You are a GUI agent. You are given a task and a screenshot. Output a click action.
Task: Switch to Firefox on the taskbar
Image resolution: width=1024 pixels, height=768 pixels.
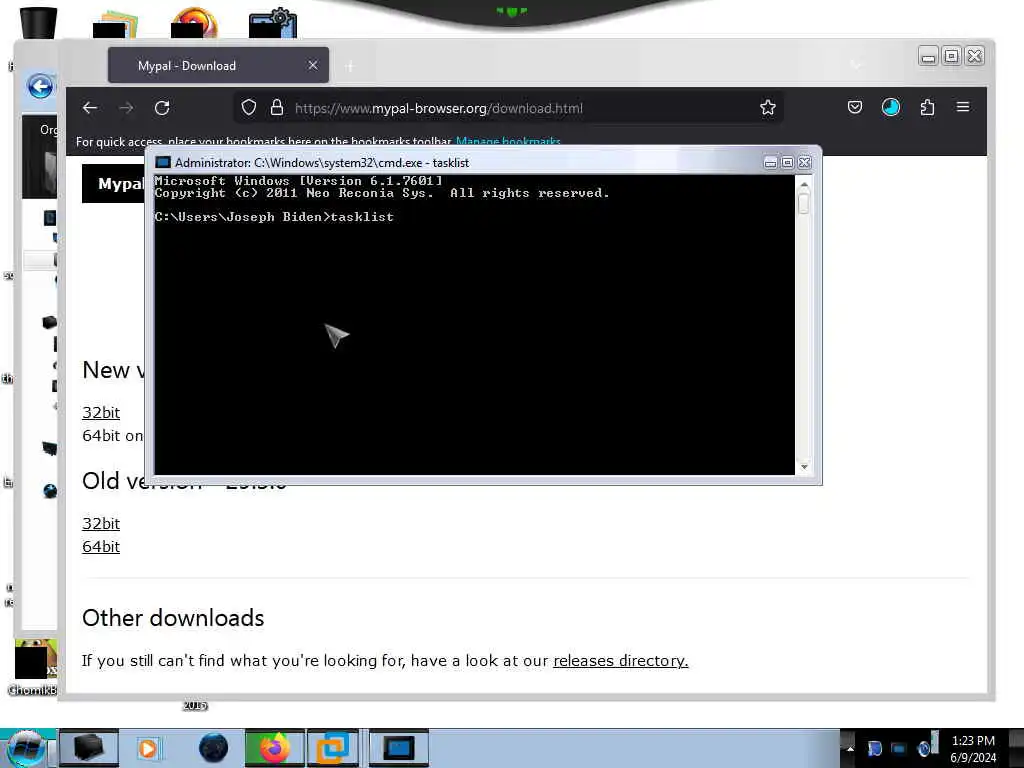click(x=274, y=748)
